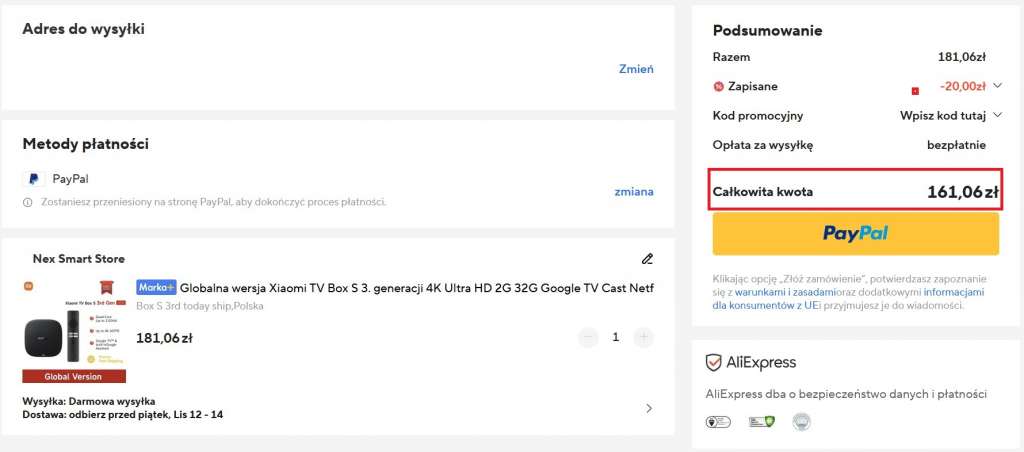Click the first security badge under AliExpress

[718, 422]
